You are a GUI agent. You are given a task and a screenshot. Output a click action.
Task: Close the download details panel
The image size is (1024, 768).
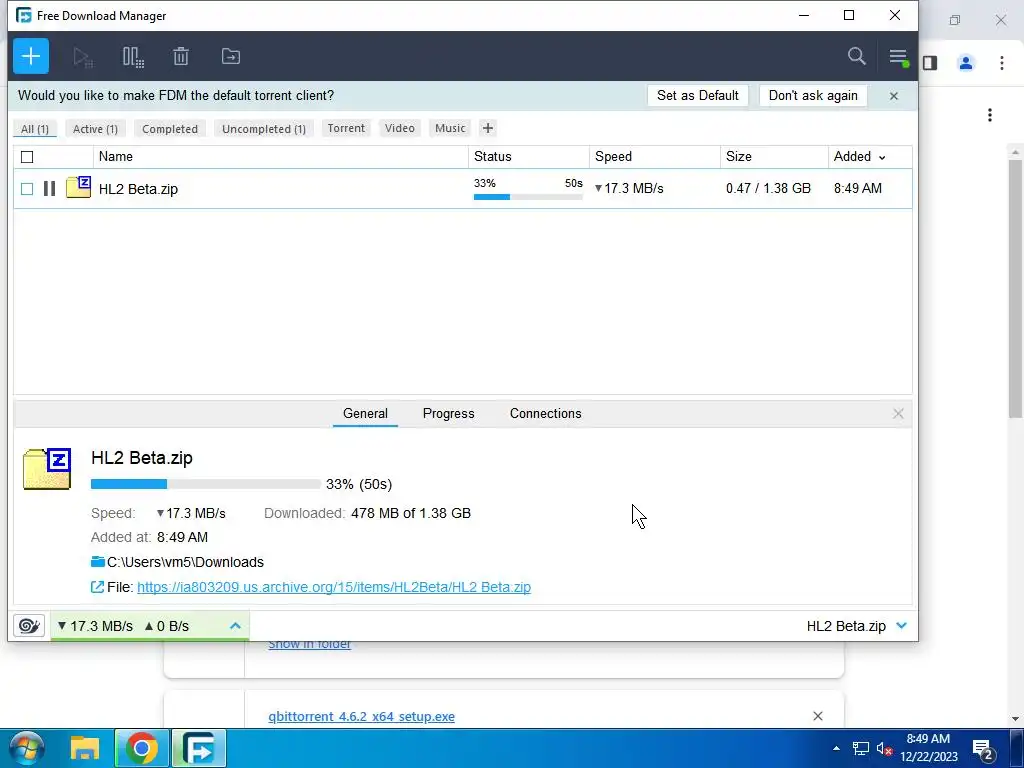pyautogui.click(x=898, y=413)
